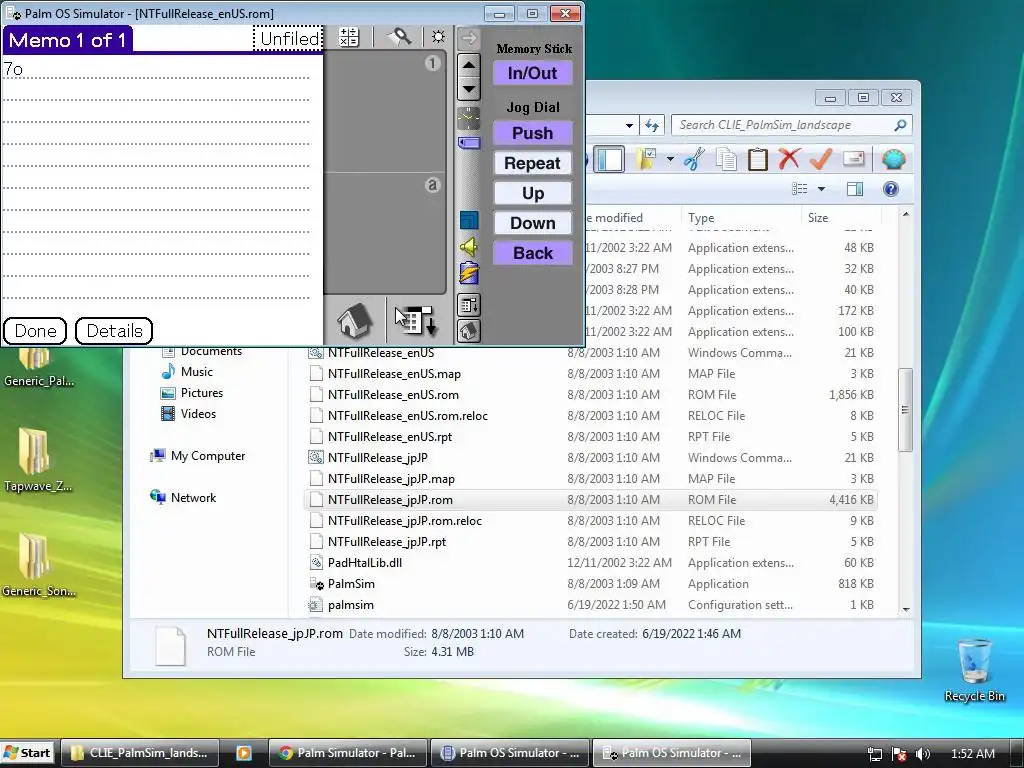Click Done in the memo screen

[35, 331]
